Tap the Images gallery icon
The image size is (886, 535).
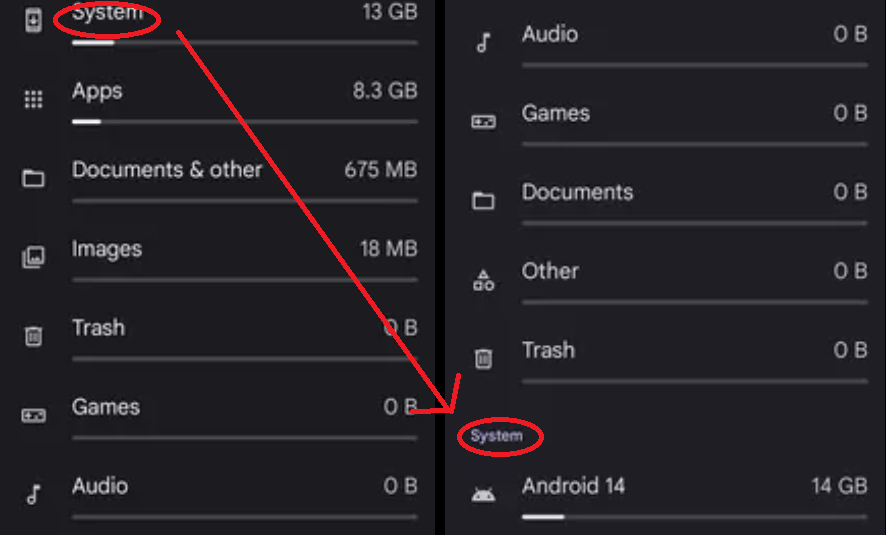point(33,258)
